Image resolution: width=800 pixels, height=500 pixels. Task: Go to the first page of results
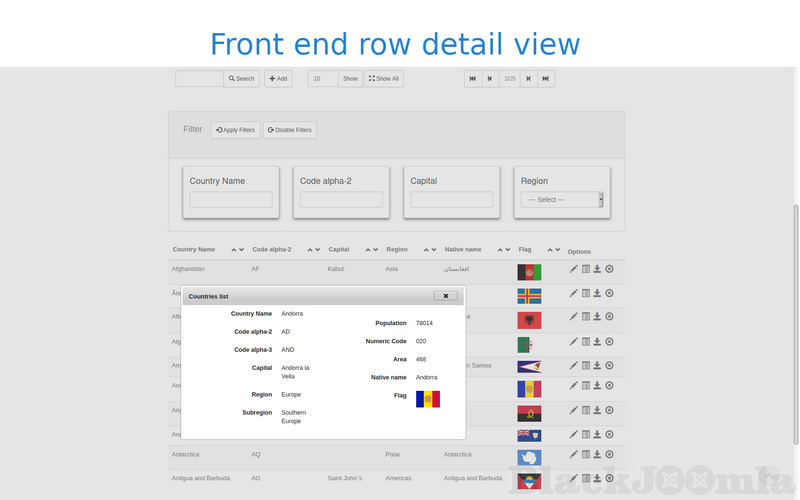click(473, 78)
